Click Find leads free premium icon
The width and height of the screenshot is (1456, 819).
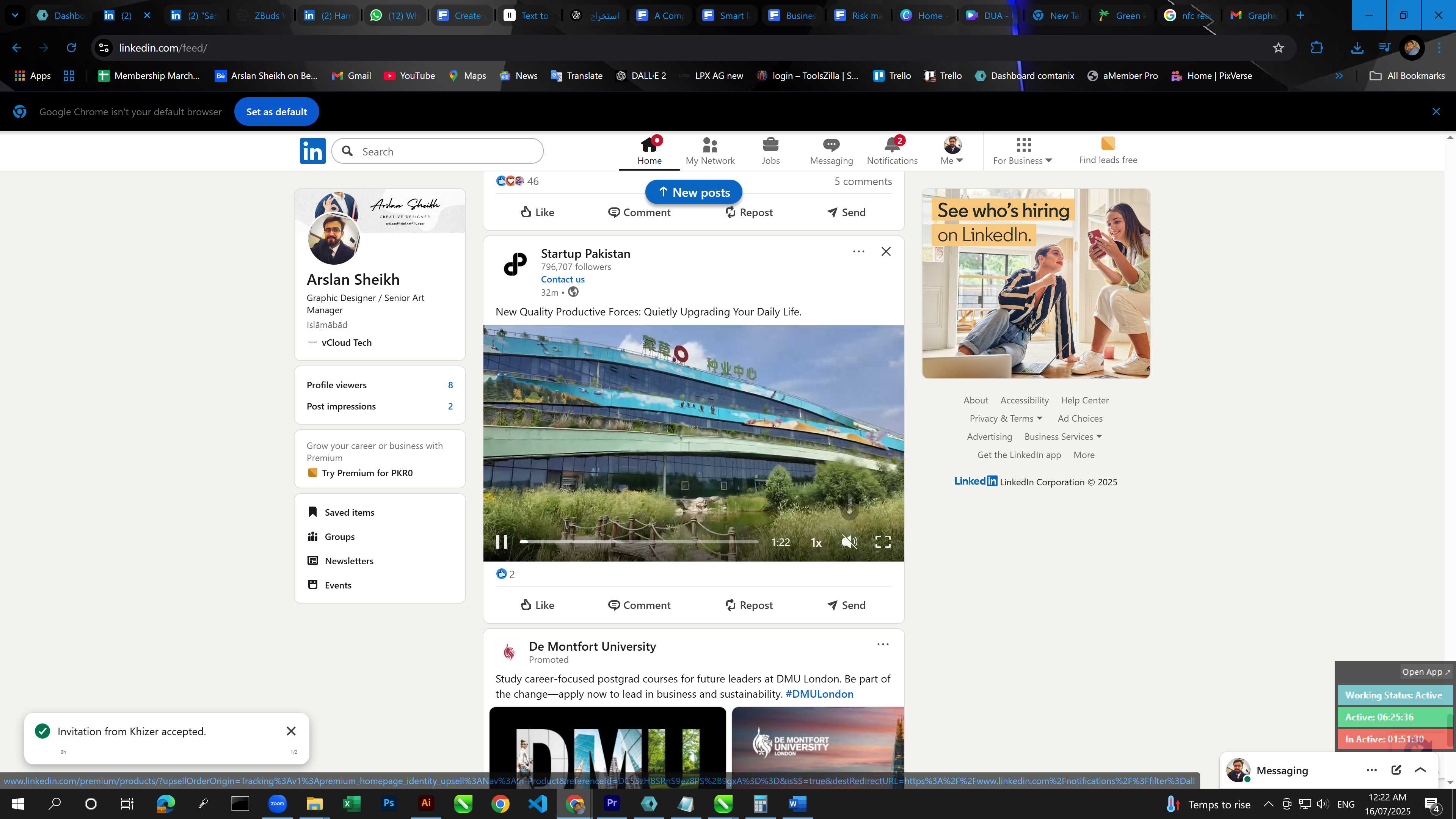tap(1108, 151)
